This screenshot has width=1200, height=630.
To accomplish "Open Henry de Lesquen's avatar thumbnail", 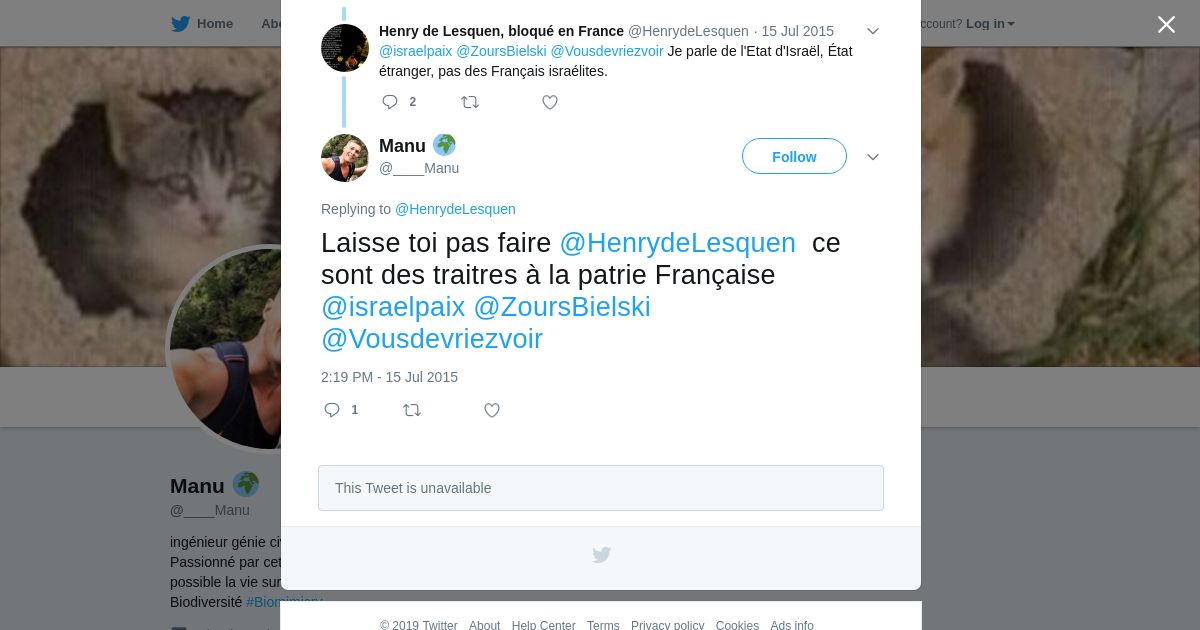I will pyautogui.click(x=345, y=48).
